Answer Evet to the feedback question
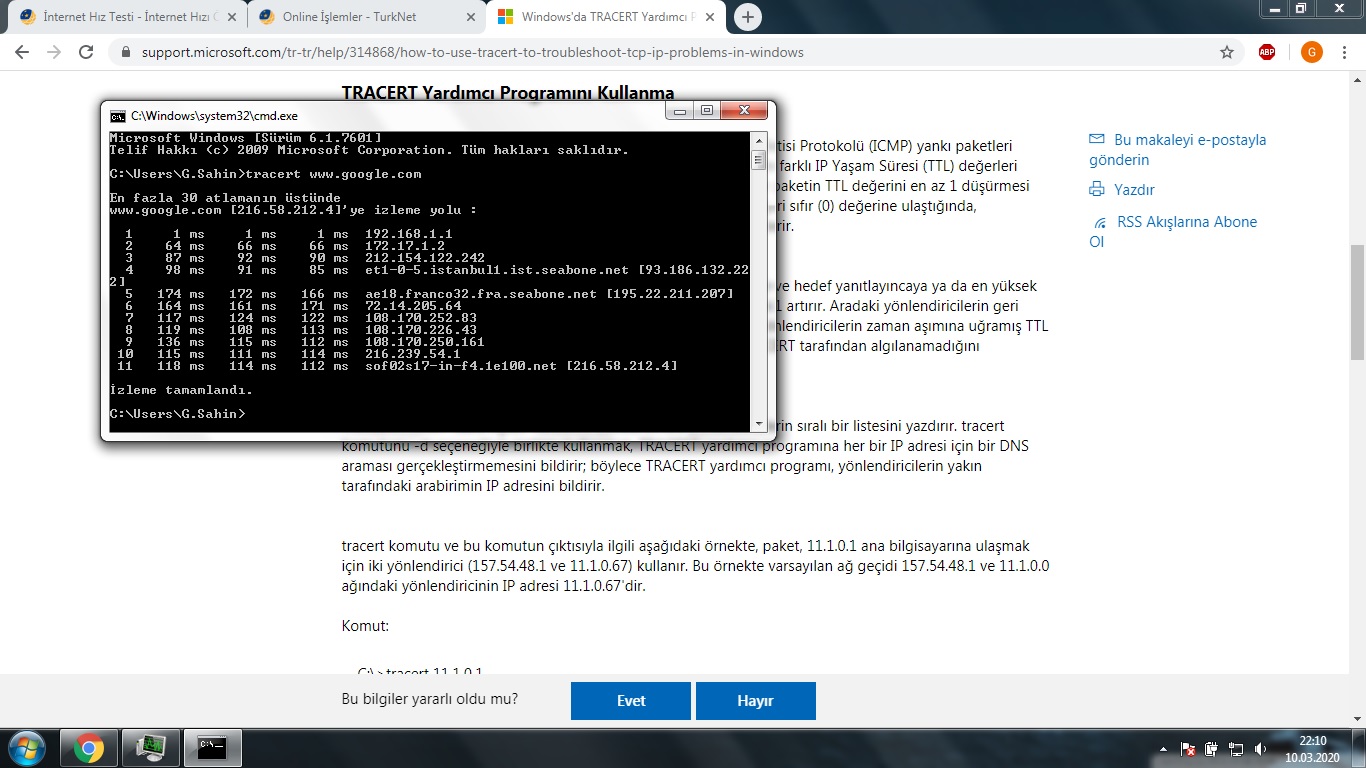This screenshot has width=1366, height=768. click(631, 701)
